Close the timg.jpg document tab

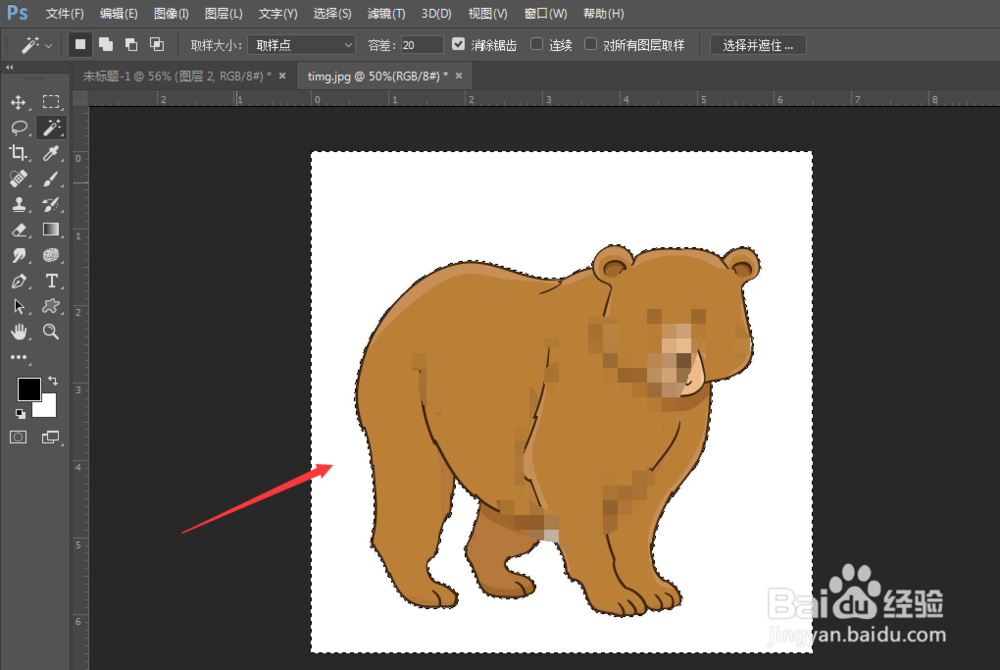459,76
